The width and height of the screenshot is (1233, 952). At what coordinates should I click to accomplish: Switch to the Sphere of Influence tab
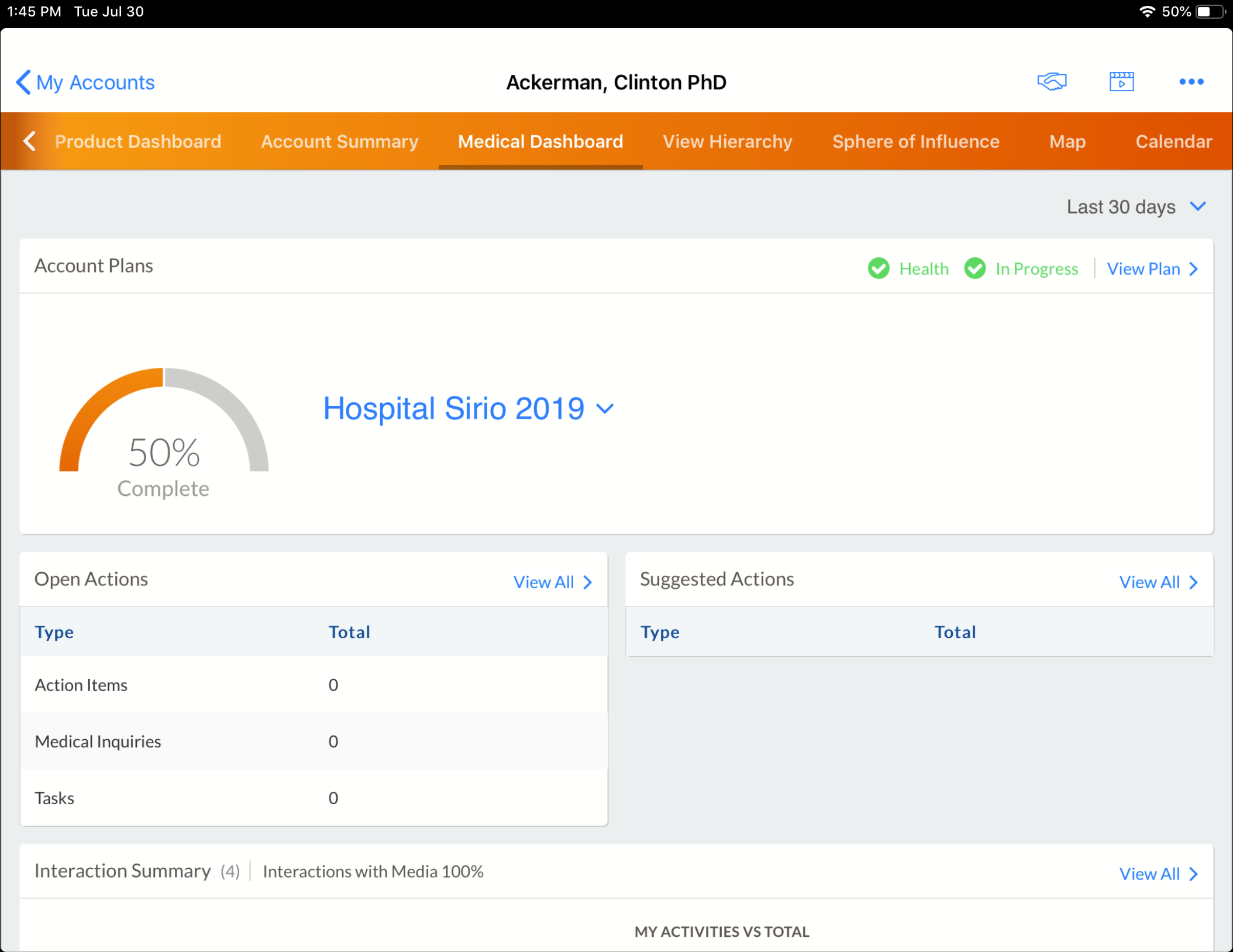click(915, 142)
